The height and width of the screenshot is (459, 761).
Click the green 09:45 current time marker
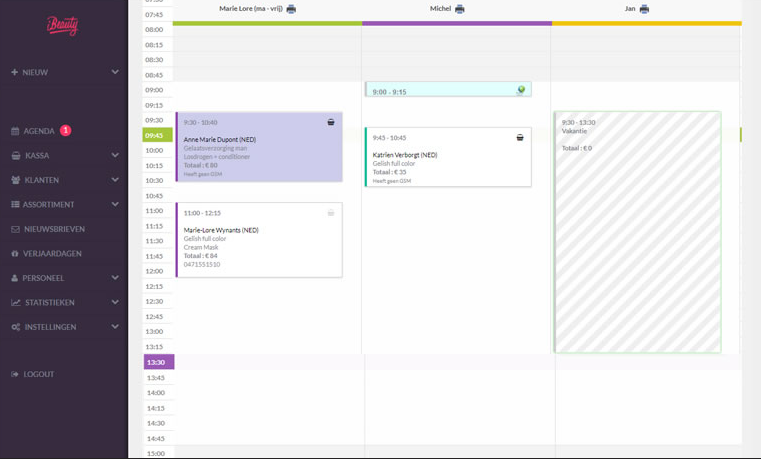(157, 135)
